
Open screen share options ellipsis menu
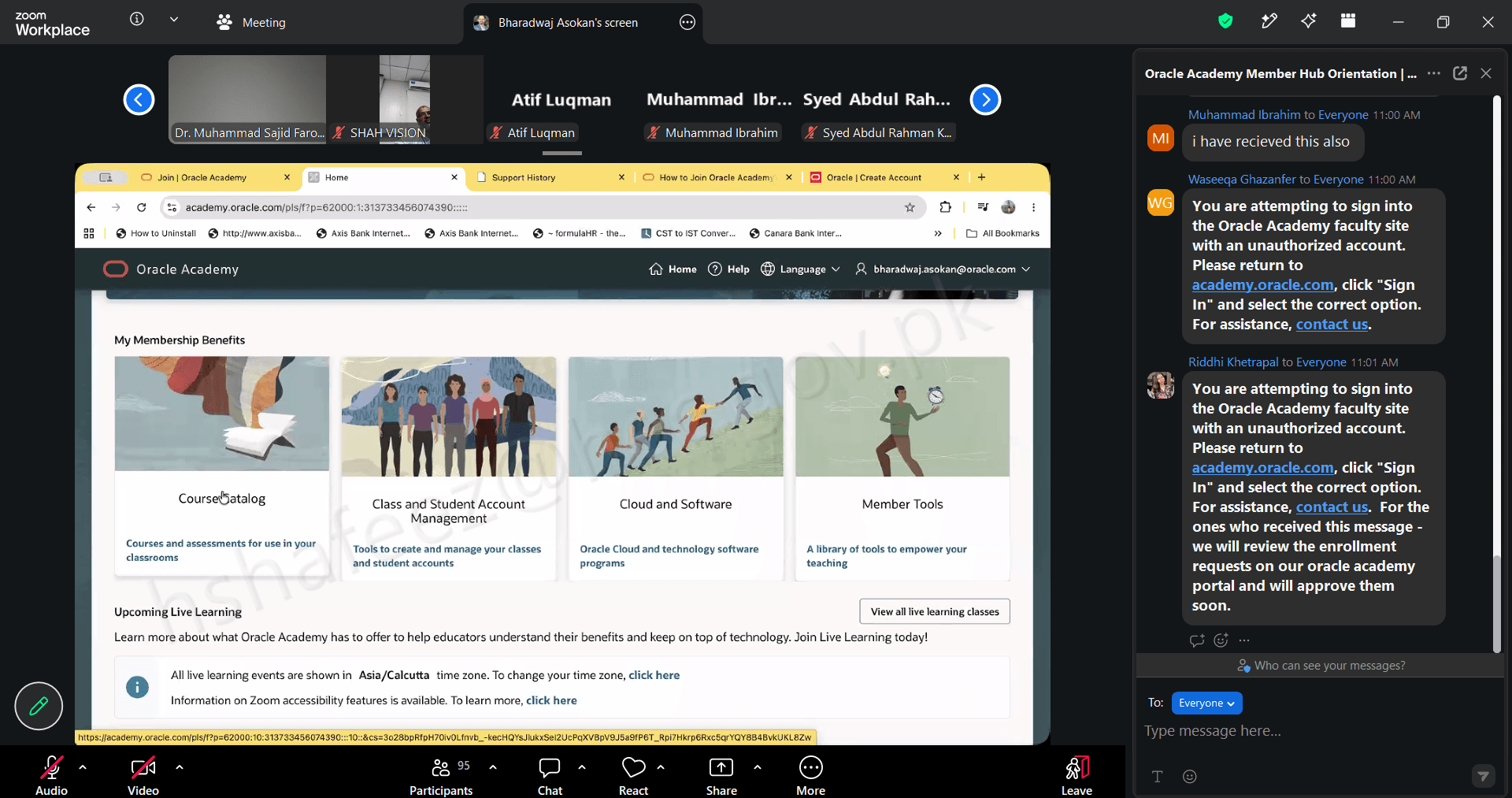[687, 22]
